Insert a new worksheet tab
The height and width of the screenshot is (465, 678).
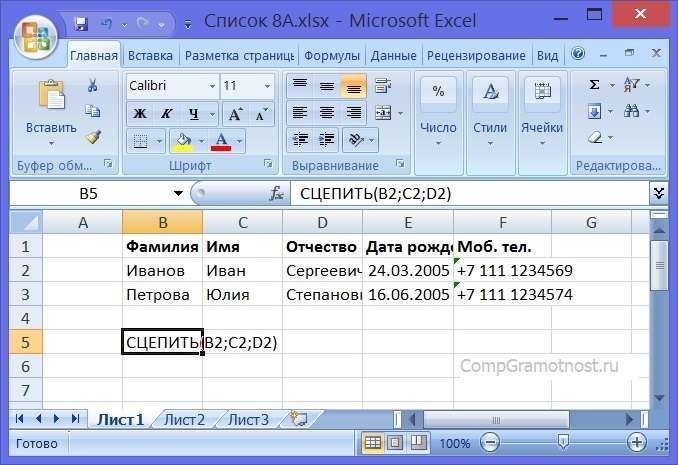[299, 418]
